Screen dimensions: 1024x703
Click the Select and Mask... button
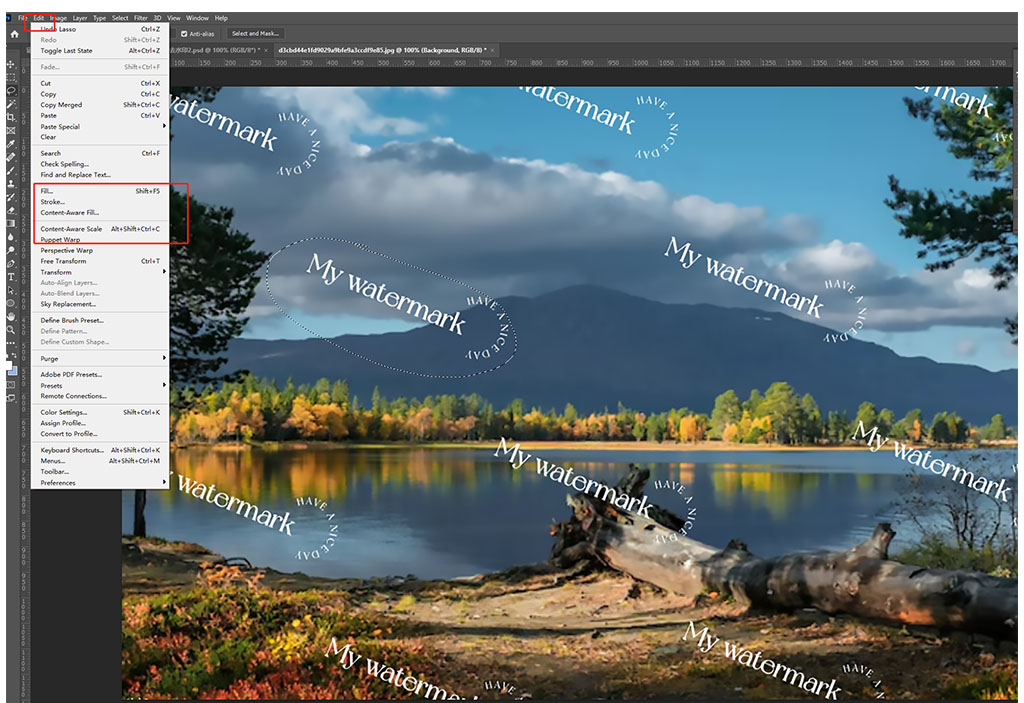click(x=255, y=33)
